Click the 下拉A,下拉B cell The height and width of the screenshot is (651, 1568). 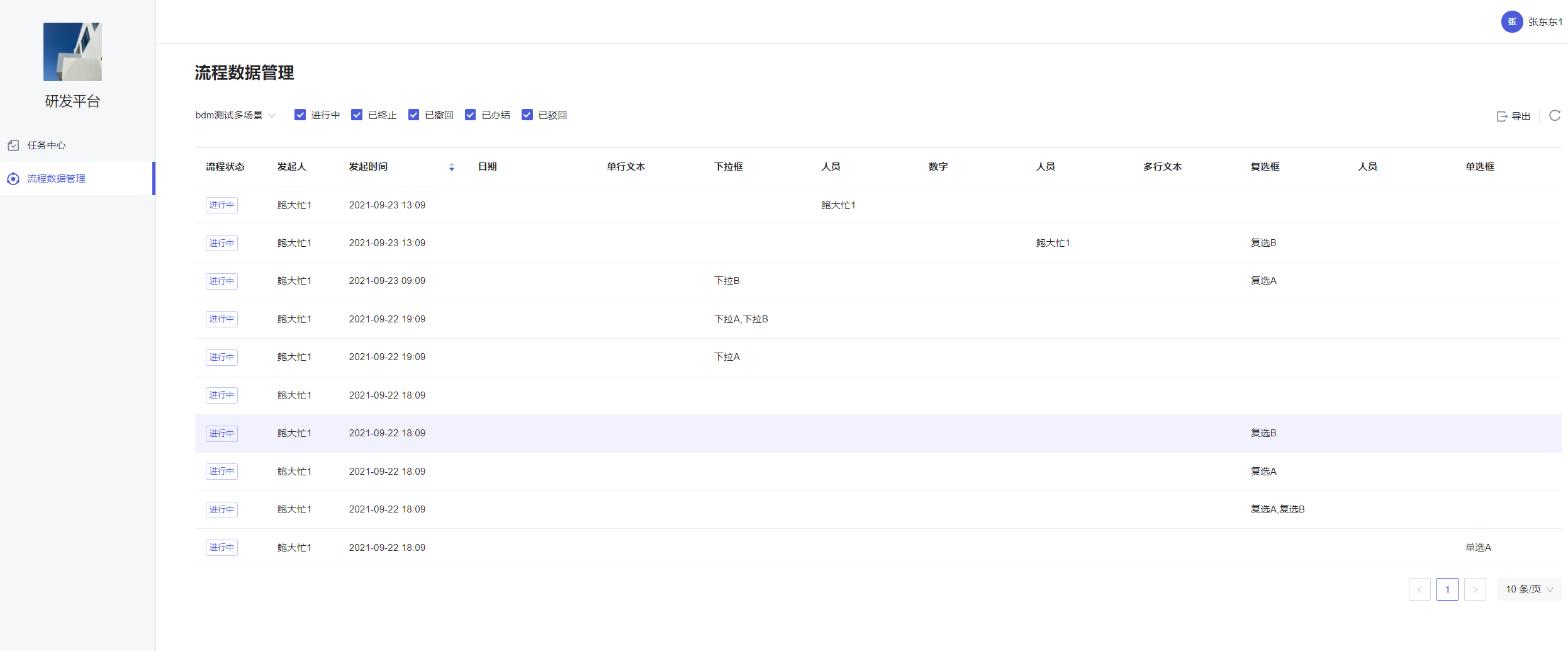pos(741,319)
